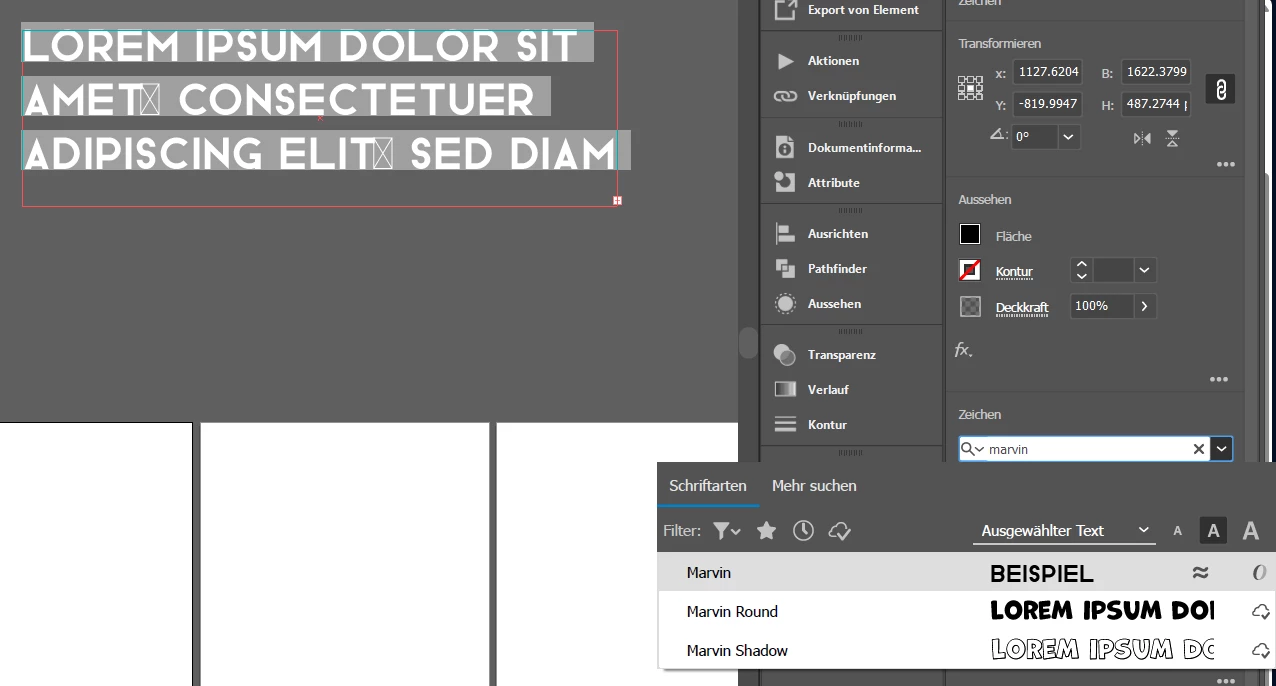Click the H height input field

point(1156,104)
